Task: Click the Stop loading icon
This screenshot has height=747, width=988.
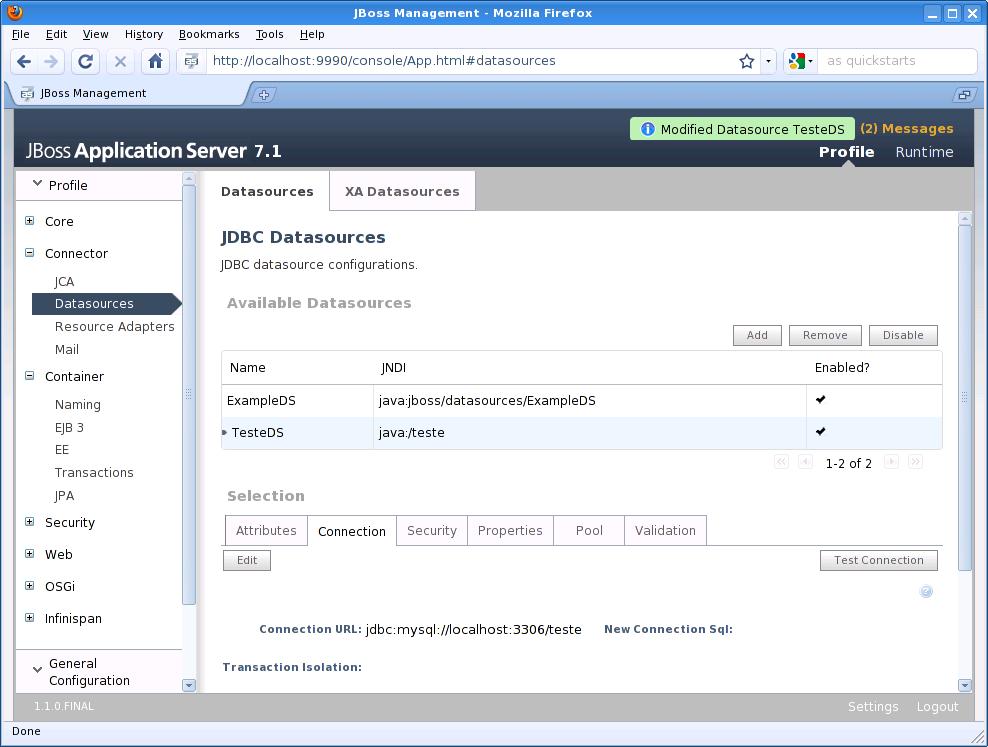Action: coord(120,61)
